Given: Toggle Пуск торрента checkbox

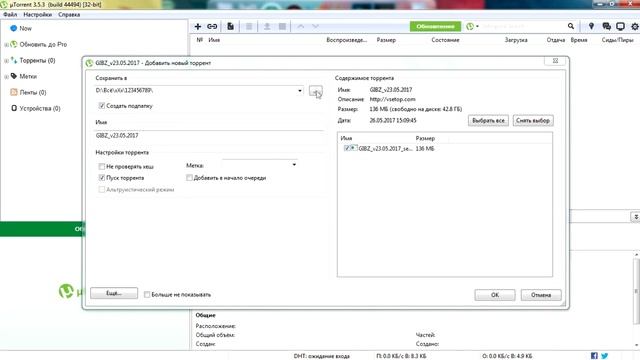Looking at the screenshot, I should click(x=102, y=178).
